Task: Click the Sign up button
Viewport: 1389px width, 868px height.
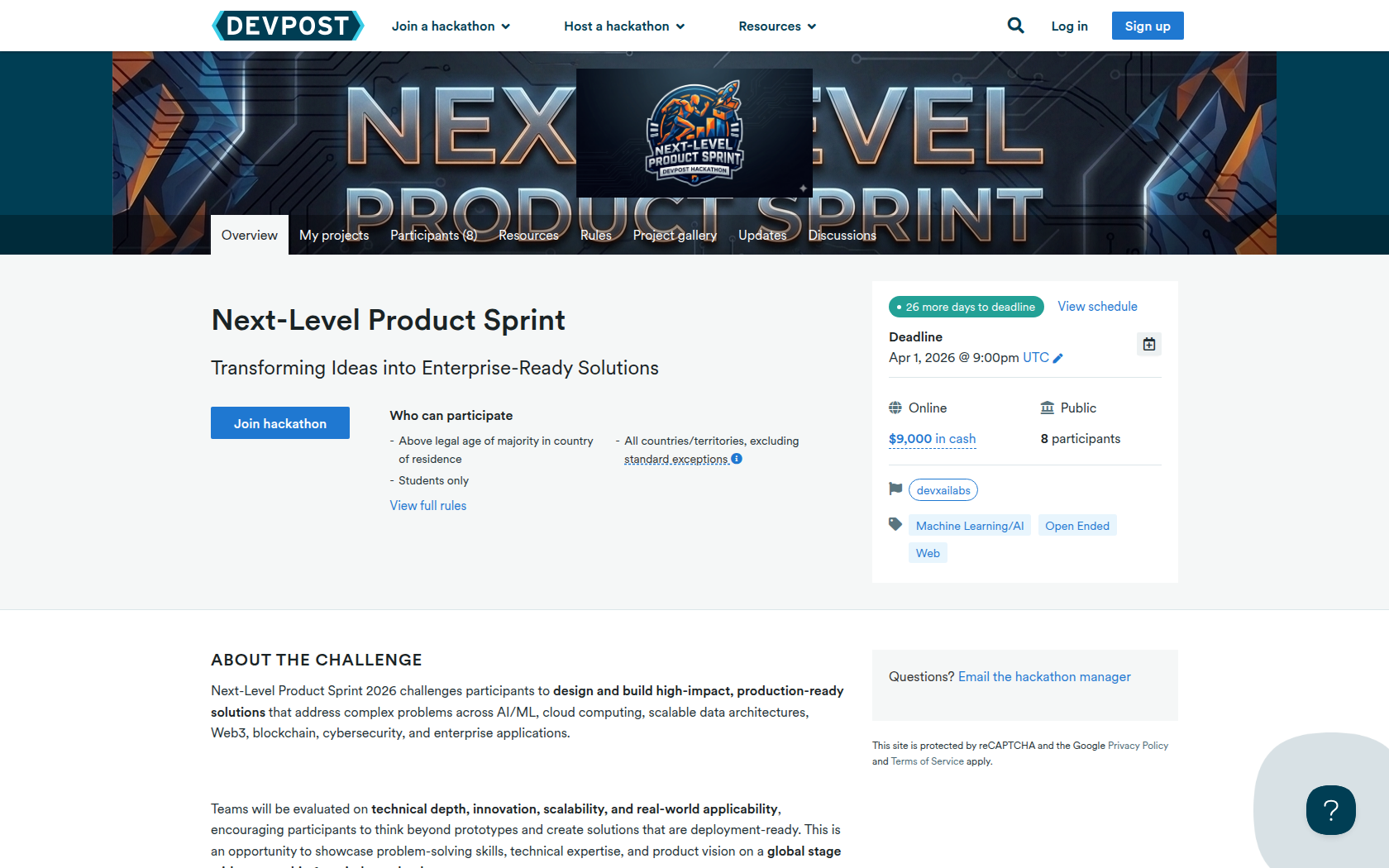Action: [1147, 26]
